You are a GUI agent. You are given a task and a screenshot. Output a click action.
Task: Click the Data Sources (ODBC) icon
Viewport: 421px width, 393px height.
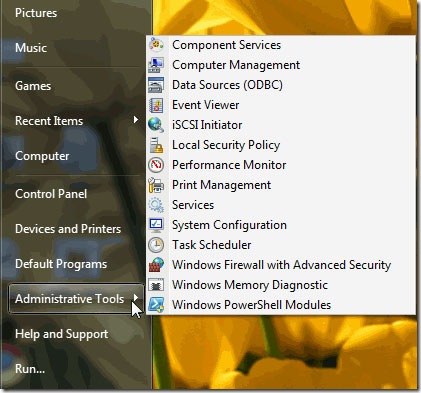(x=156, y=85)
